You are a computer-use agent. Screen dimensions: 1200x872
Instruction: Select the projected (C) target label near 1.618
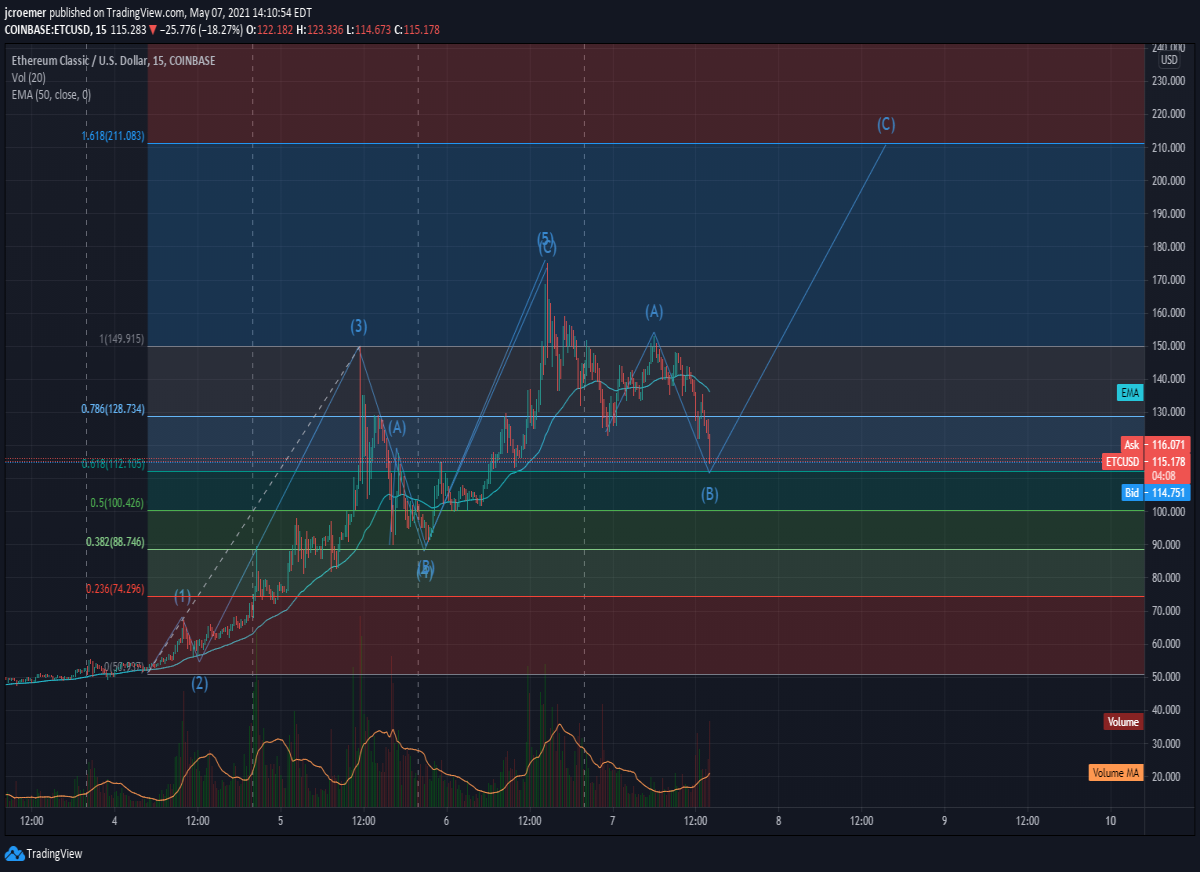point(886,125)
